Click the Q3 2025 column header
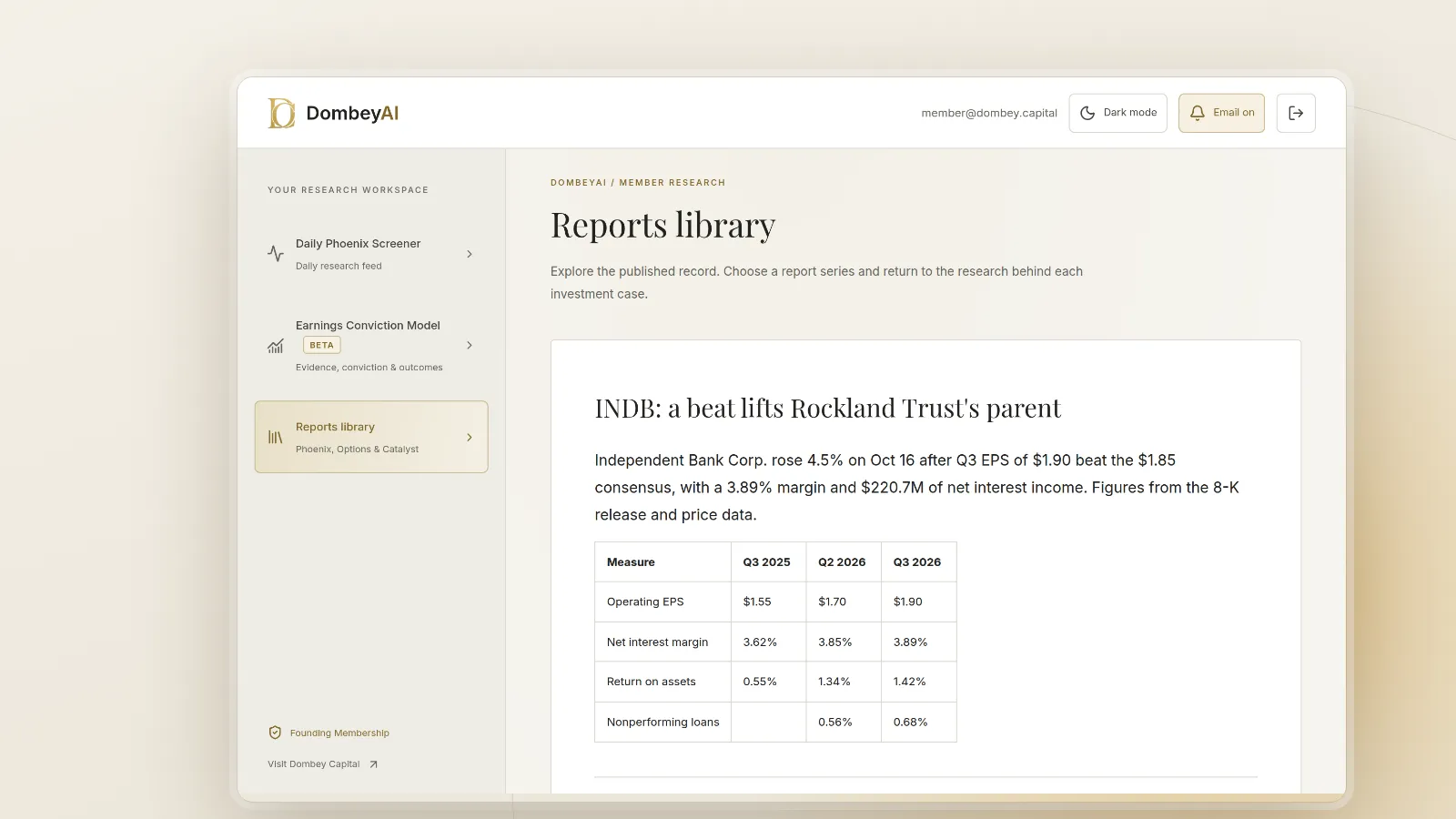1456x819 pixels. click(x=767, y=562)
